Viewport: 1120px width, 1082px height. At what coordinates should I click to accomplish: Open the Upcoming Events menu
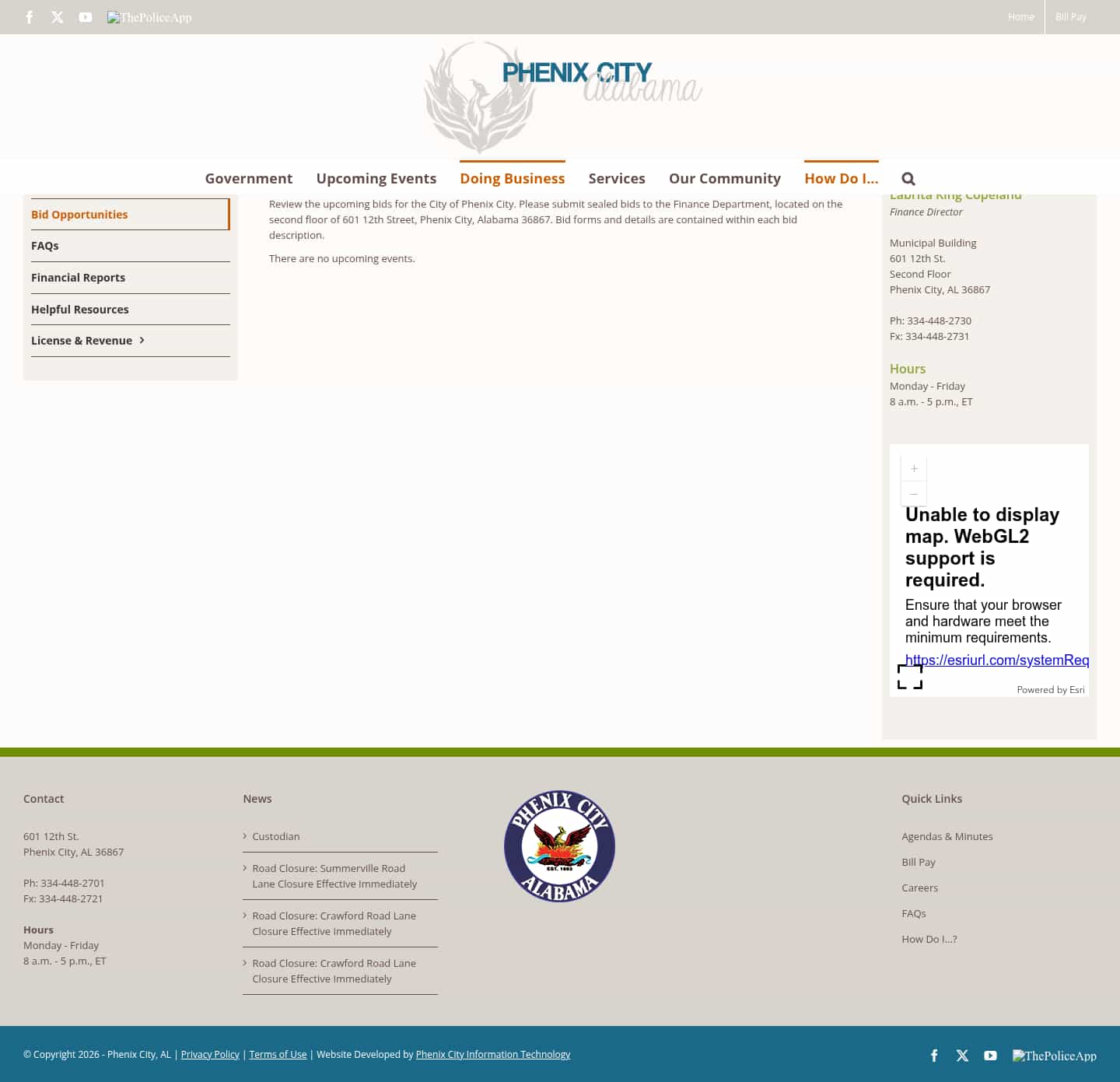376,179
